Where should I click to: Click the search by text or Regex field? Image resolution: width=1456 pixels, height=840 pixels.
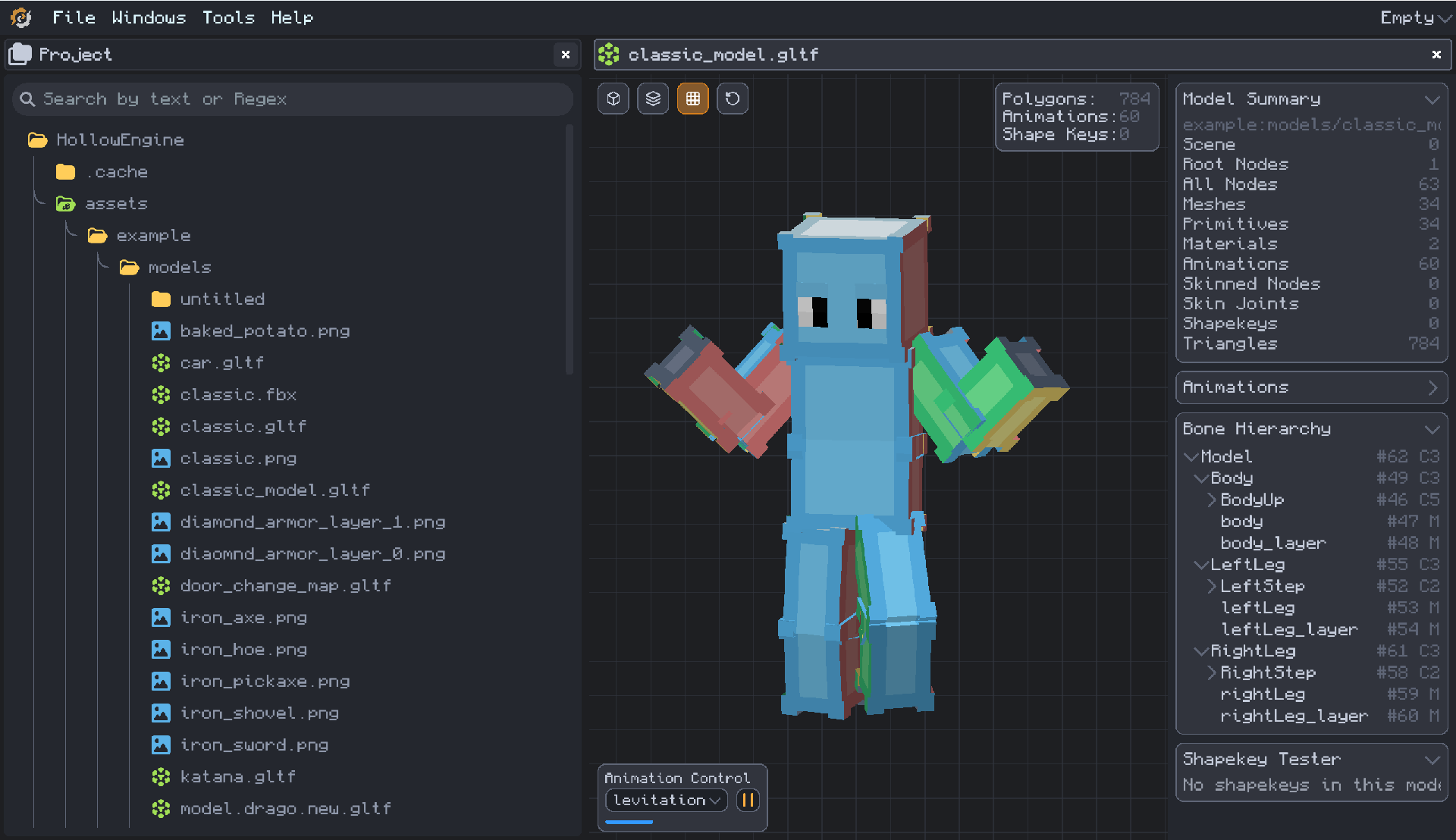293,99
